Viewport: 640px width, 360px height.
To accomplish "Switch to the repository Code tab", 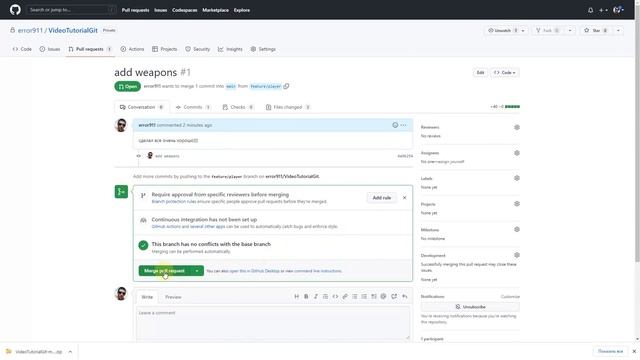I will pos(22,49).
